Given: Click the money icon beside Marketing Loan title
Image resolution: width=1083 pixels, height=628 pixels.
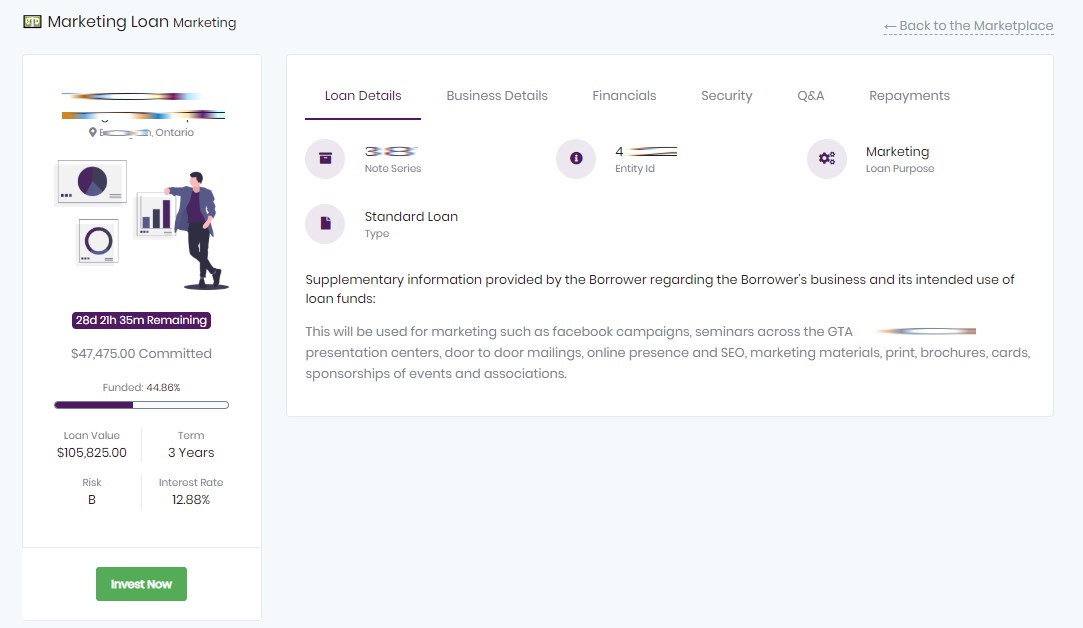Looking at the screenshot, I should coord(32,21).
